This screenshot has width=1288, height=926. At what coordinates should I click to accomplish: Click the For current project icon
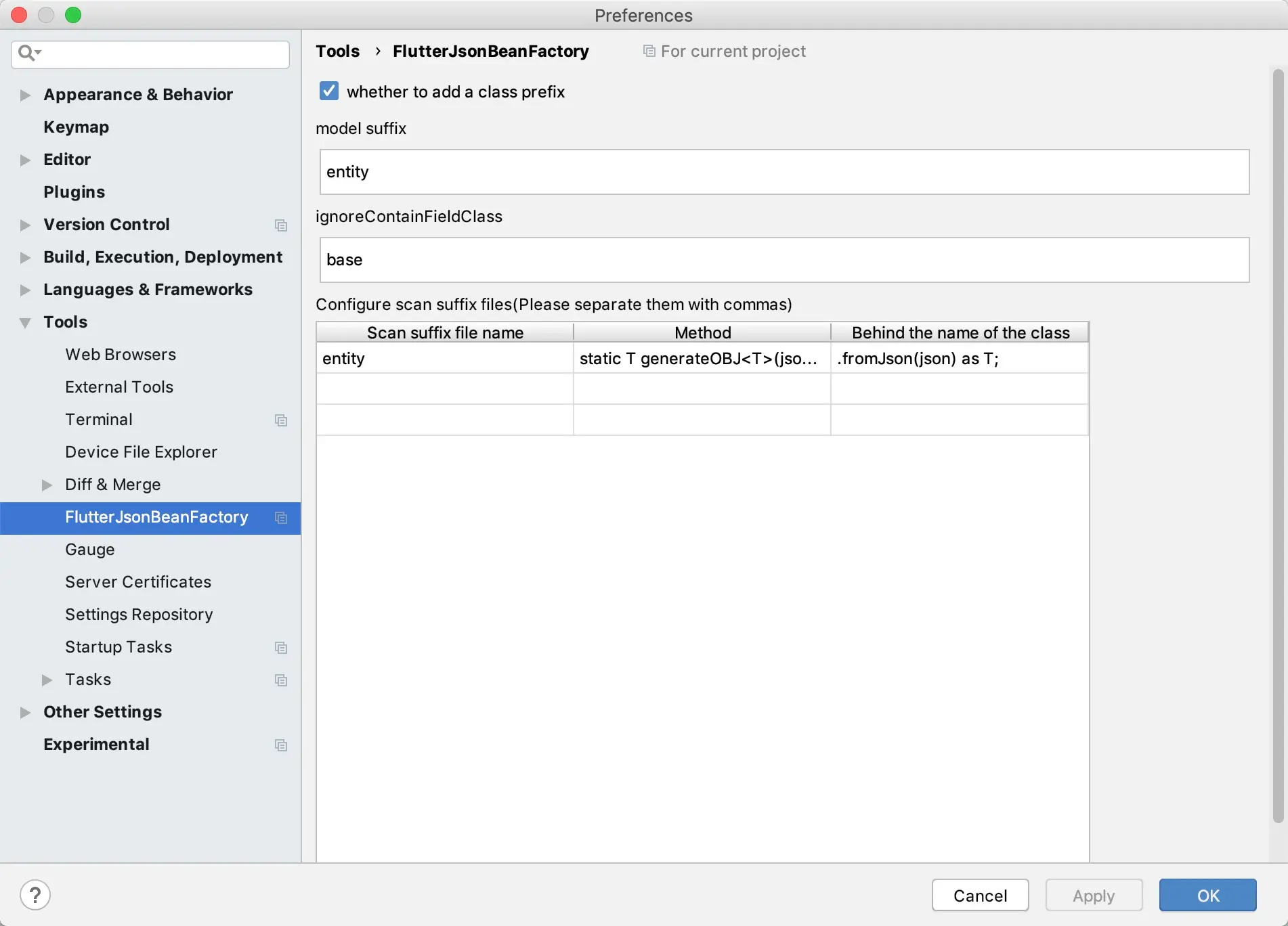click(x=649, y=51)
